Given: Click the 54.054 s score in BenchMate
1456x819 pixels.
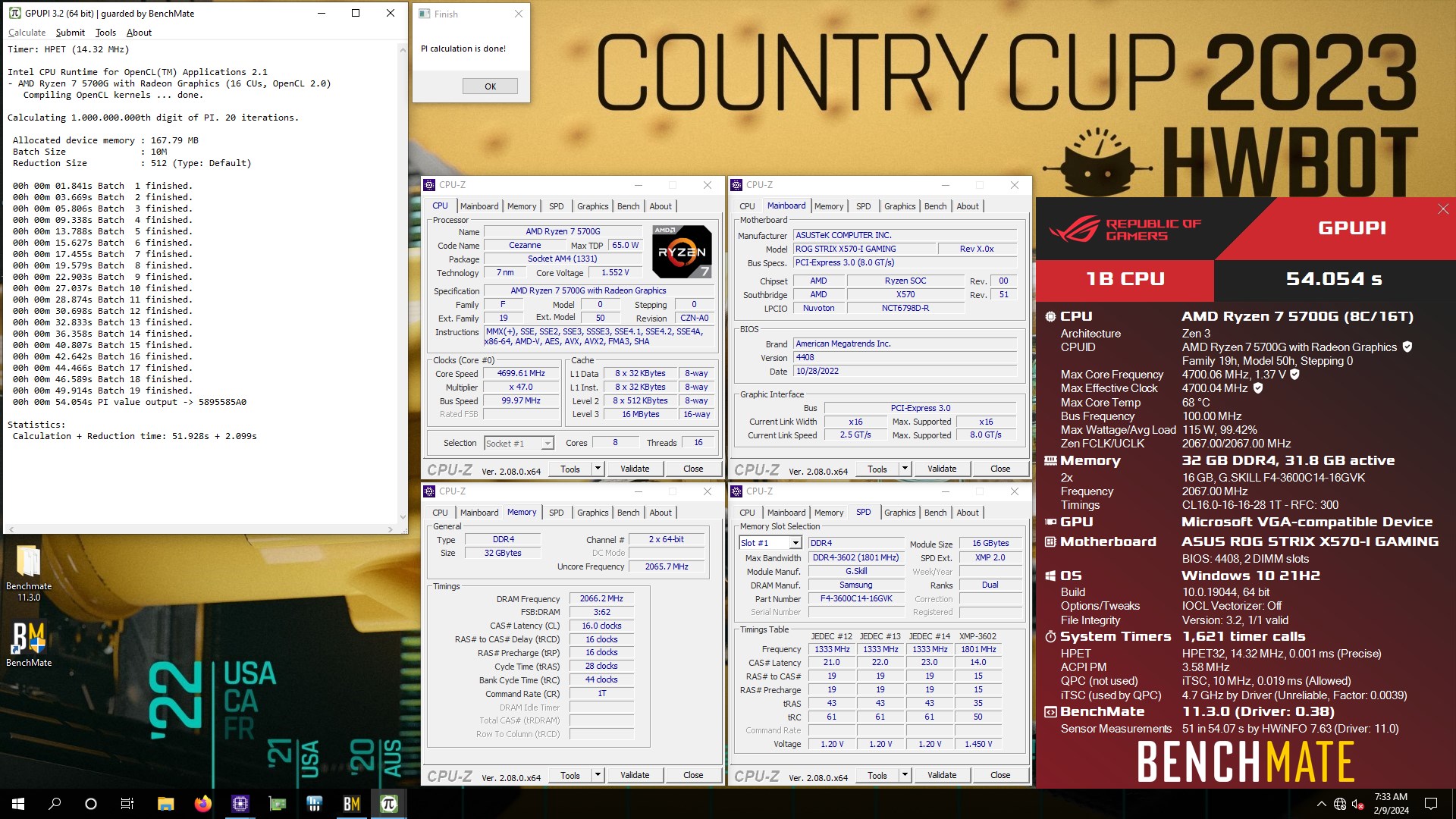Looking at the screenshot, I should 1334,279.
